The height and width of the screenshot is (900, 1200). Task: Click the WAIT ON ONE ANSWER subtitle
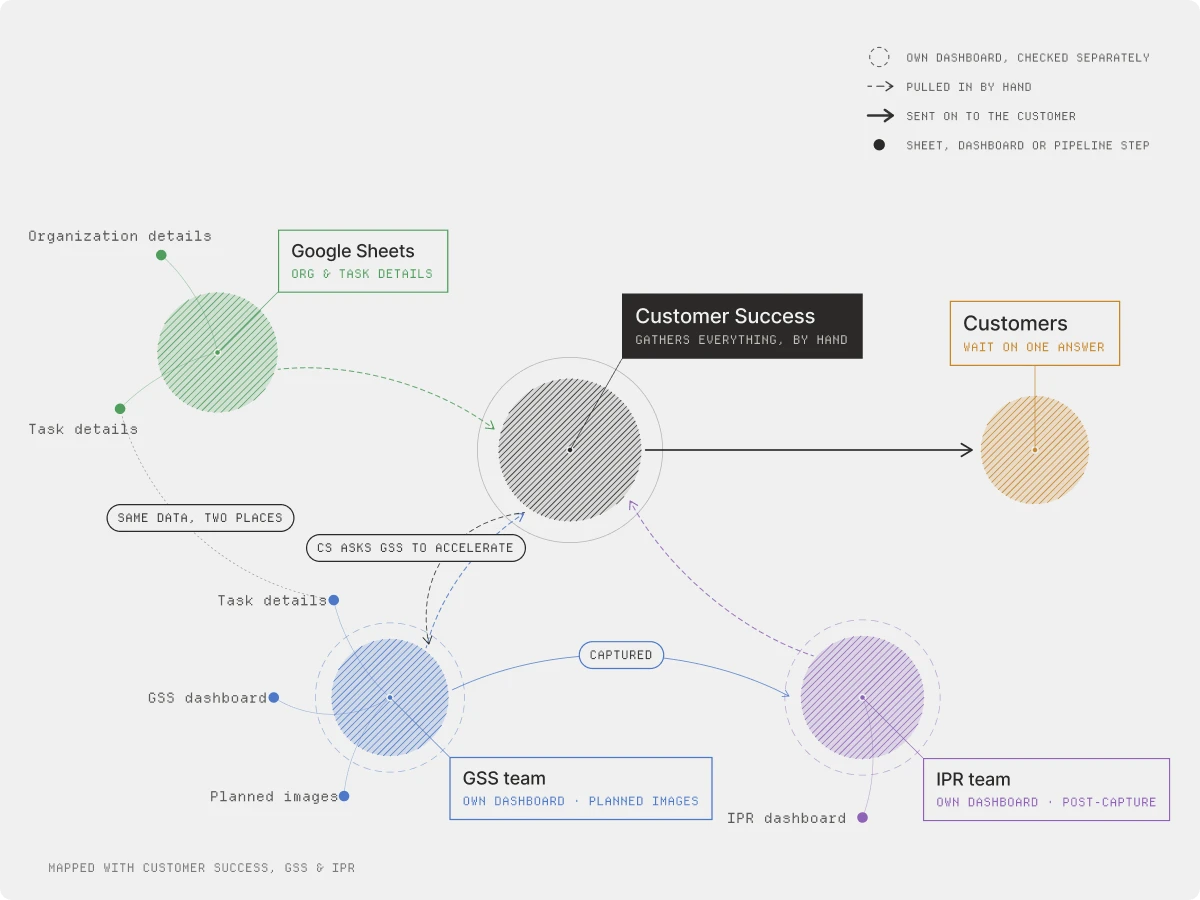pyautogui.click(x=1034, y=347)
